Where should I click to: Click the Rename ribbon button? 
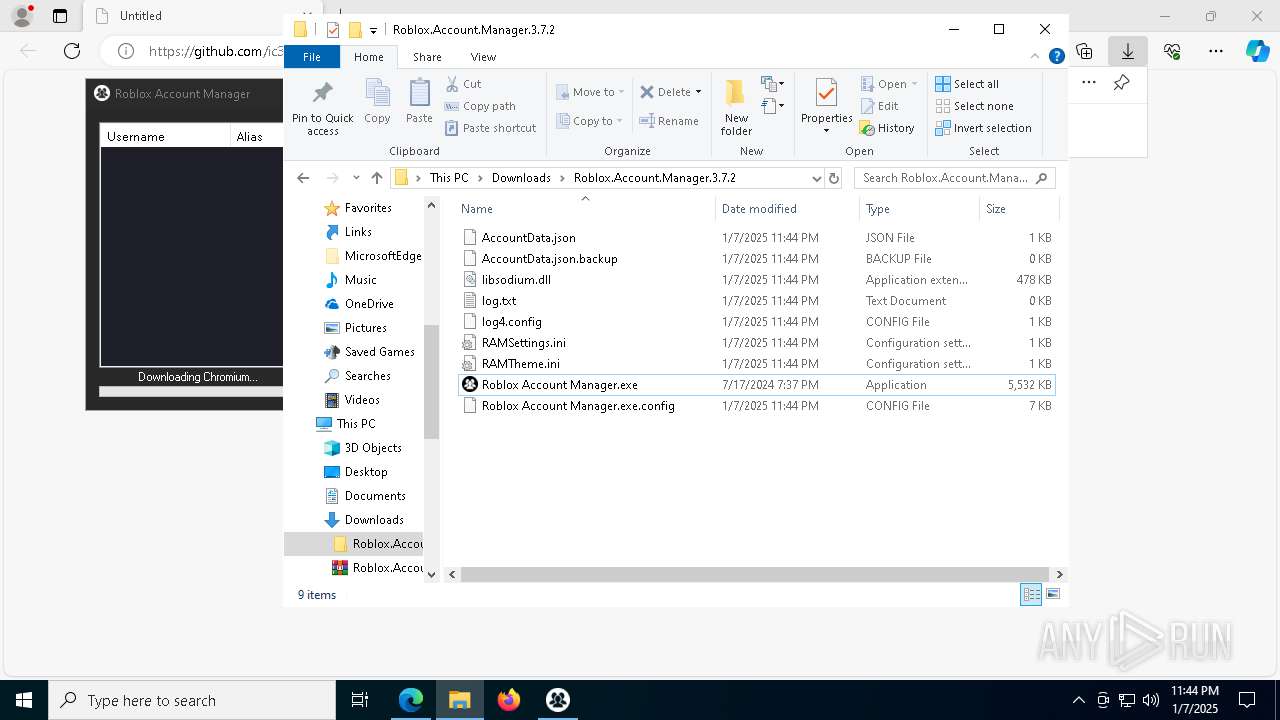tap(669, 121)
